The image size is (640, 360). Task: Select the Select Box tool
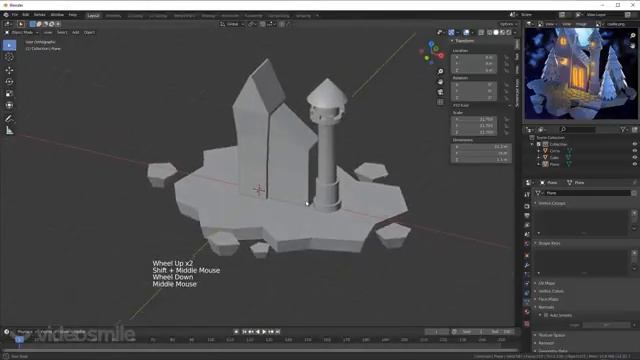point(9,45)
